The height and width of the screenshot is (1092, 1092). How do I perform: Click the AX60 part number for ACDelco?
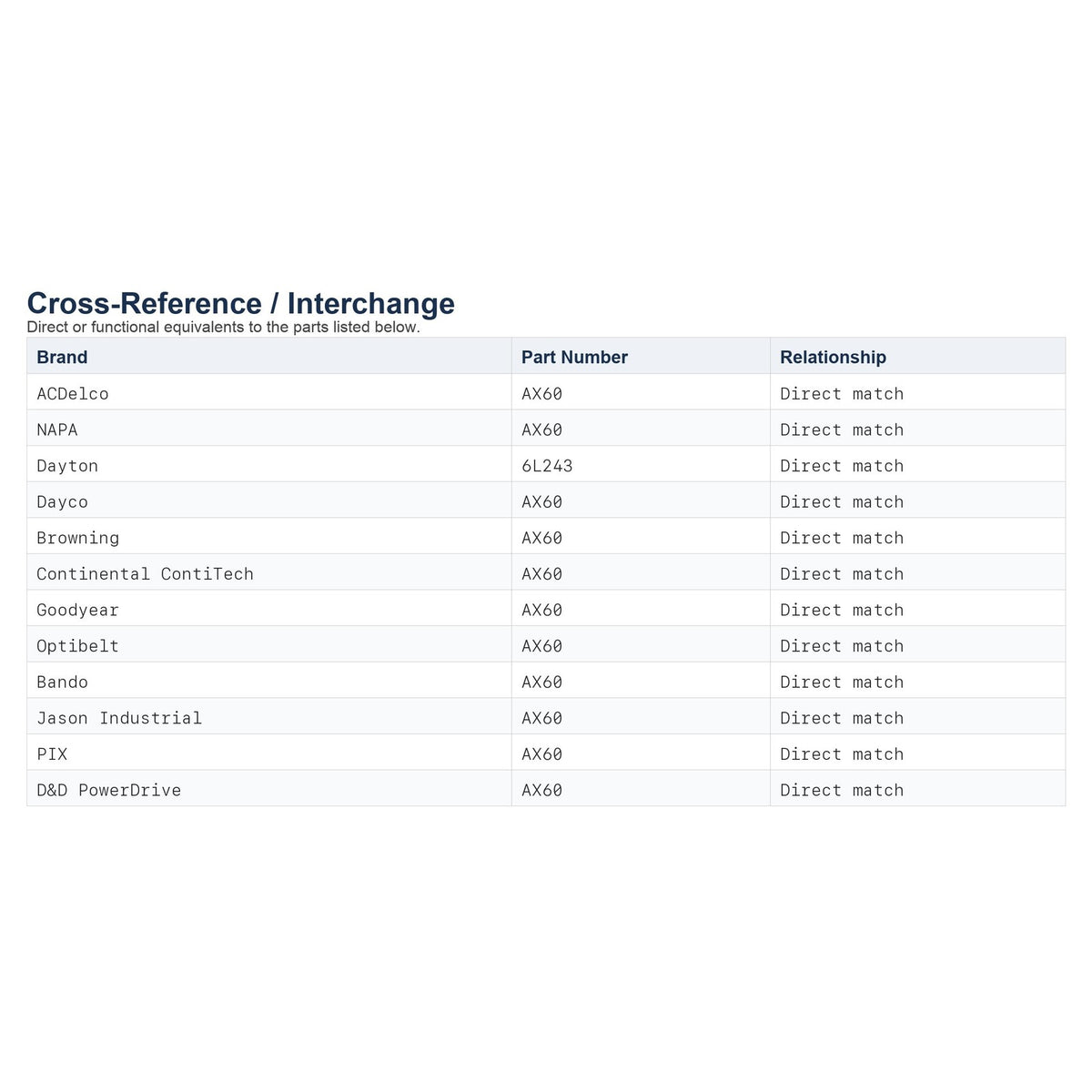click(x=641, y=393)
